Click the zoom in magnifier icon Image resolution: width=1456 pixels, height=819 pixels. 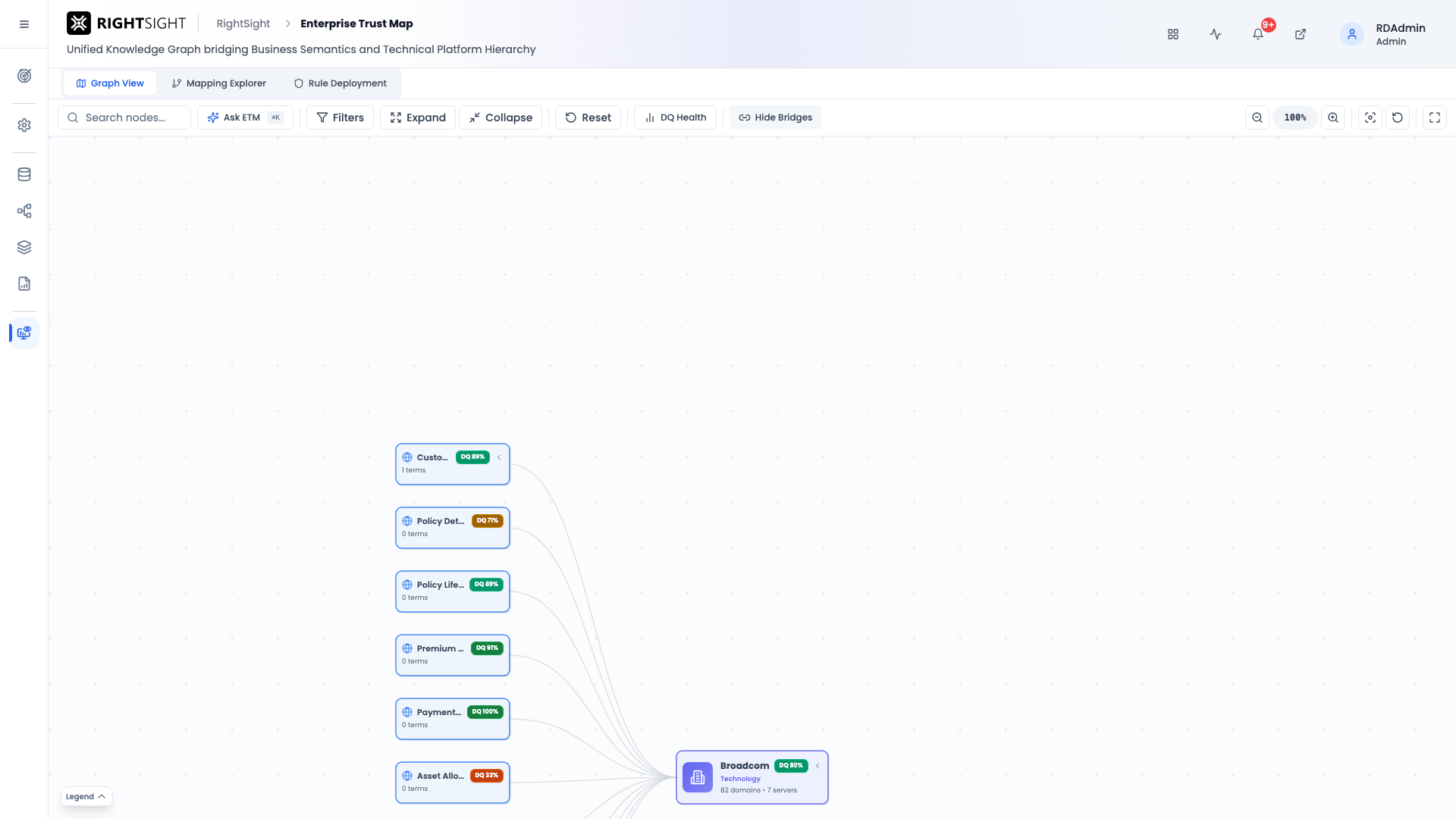[1333, 118]
